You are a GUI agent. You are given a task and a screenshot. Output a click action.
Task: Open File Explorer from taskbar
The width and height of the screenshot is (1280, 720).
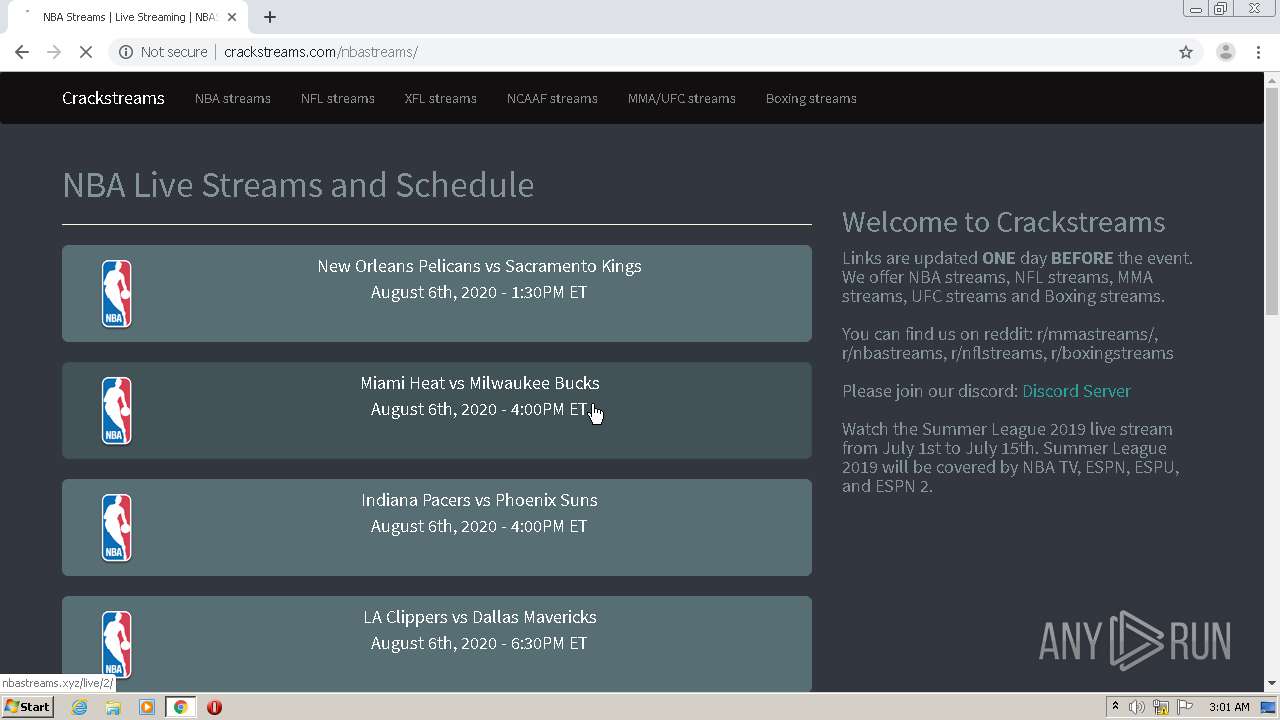point(113,707)
